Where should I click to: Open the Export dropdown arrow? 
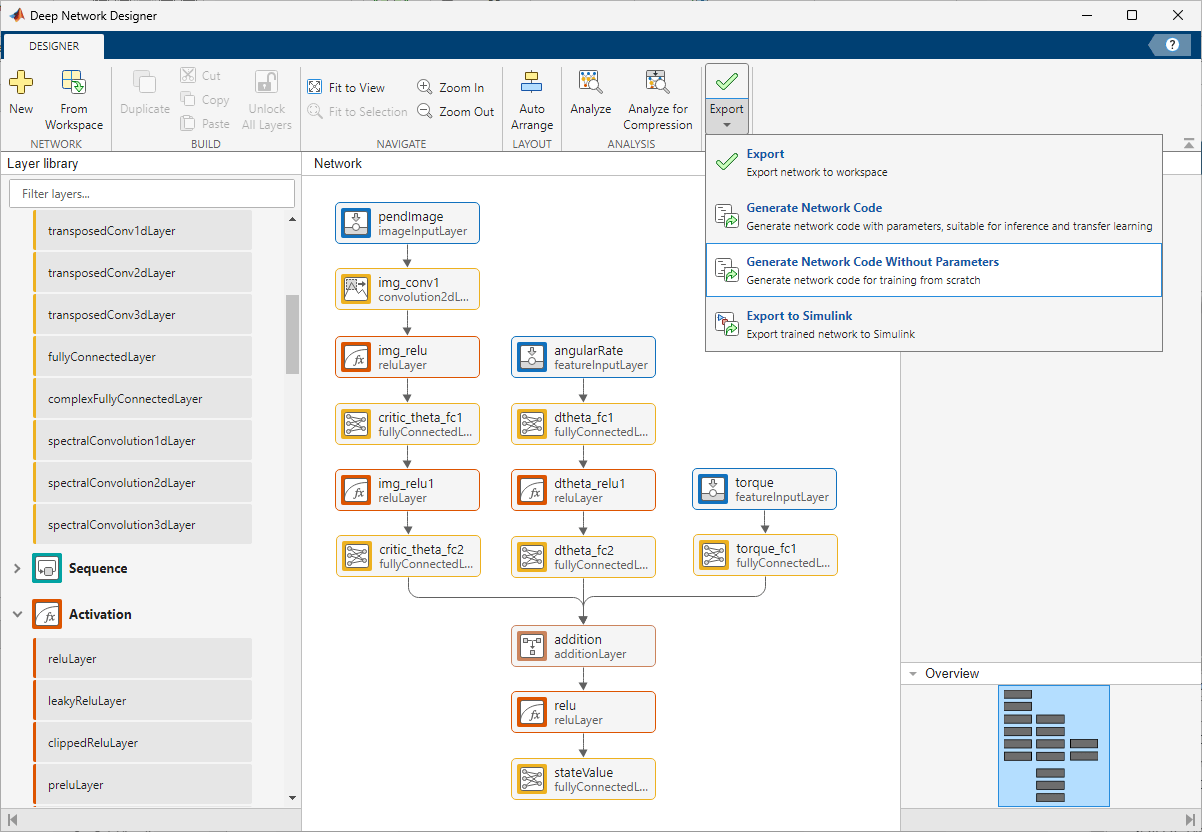click(727, 126)
